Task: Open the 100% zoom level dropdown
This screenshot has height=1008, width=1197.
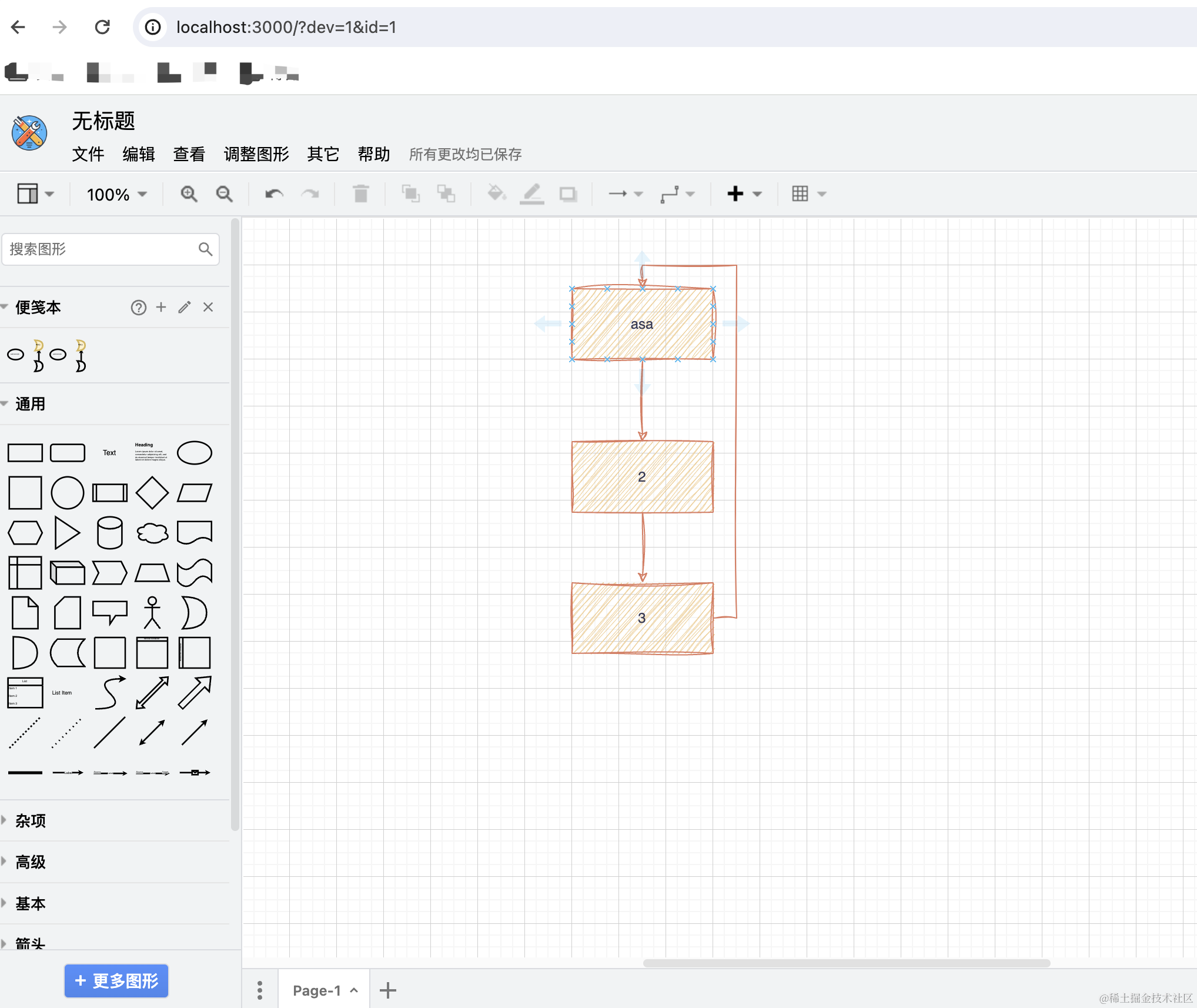Action: click(x=116, y=194)
